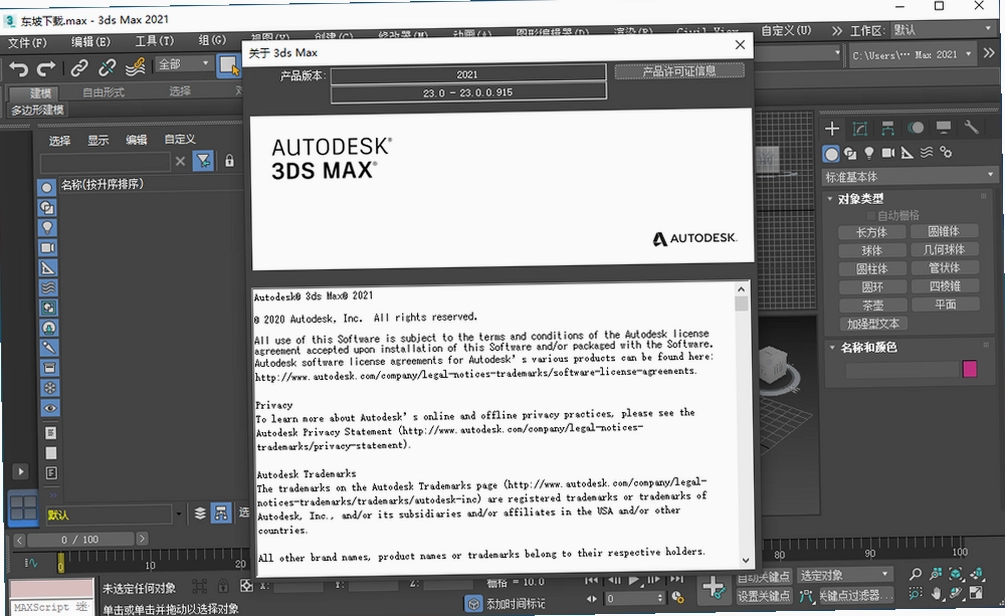Toggle display cameras filter in Scene Explorer
Screen dimensions: 1005x616
tap(47, 247)
